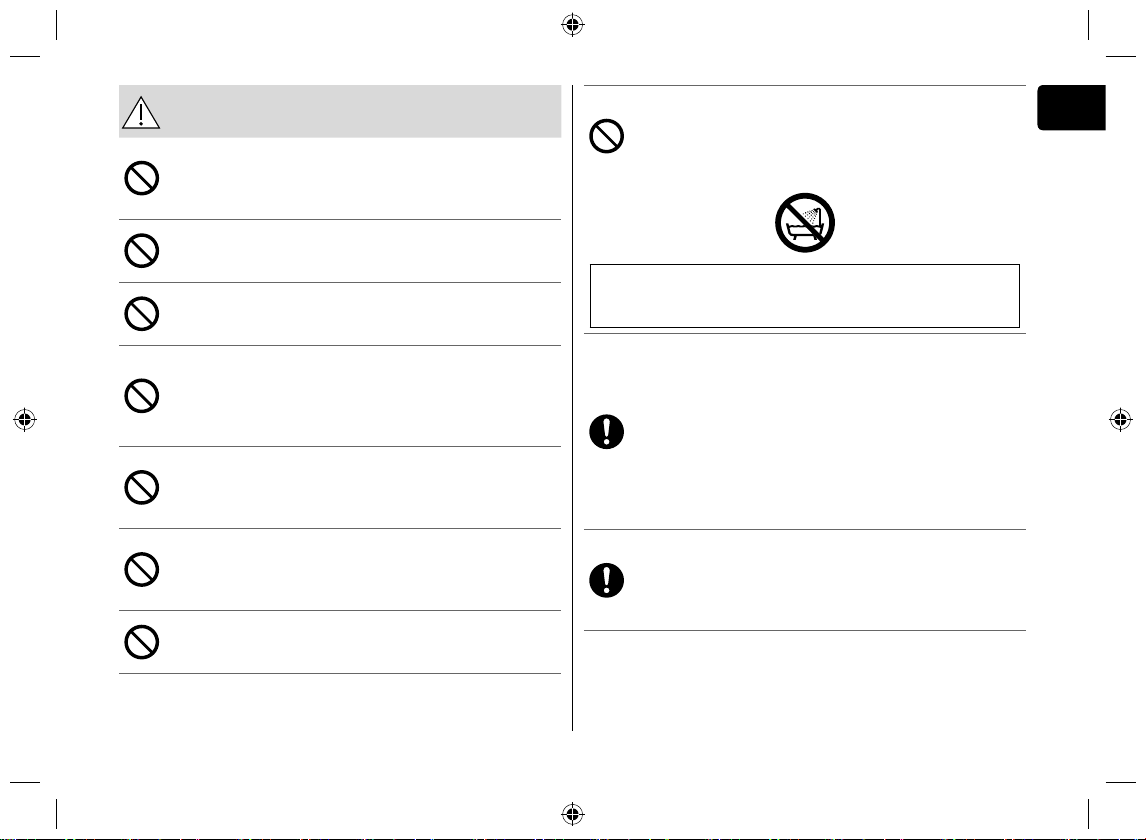The width and height of the screenshot is (1146, 840).
Task: Click the gray warning header bar
Action: [x=340, y=111]
